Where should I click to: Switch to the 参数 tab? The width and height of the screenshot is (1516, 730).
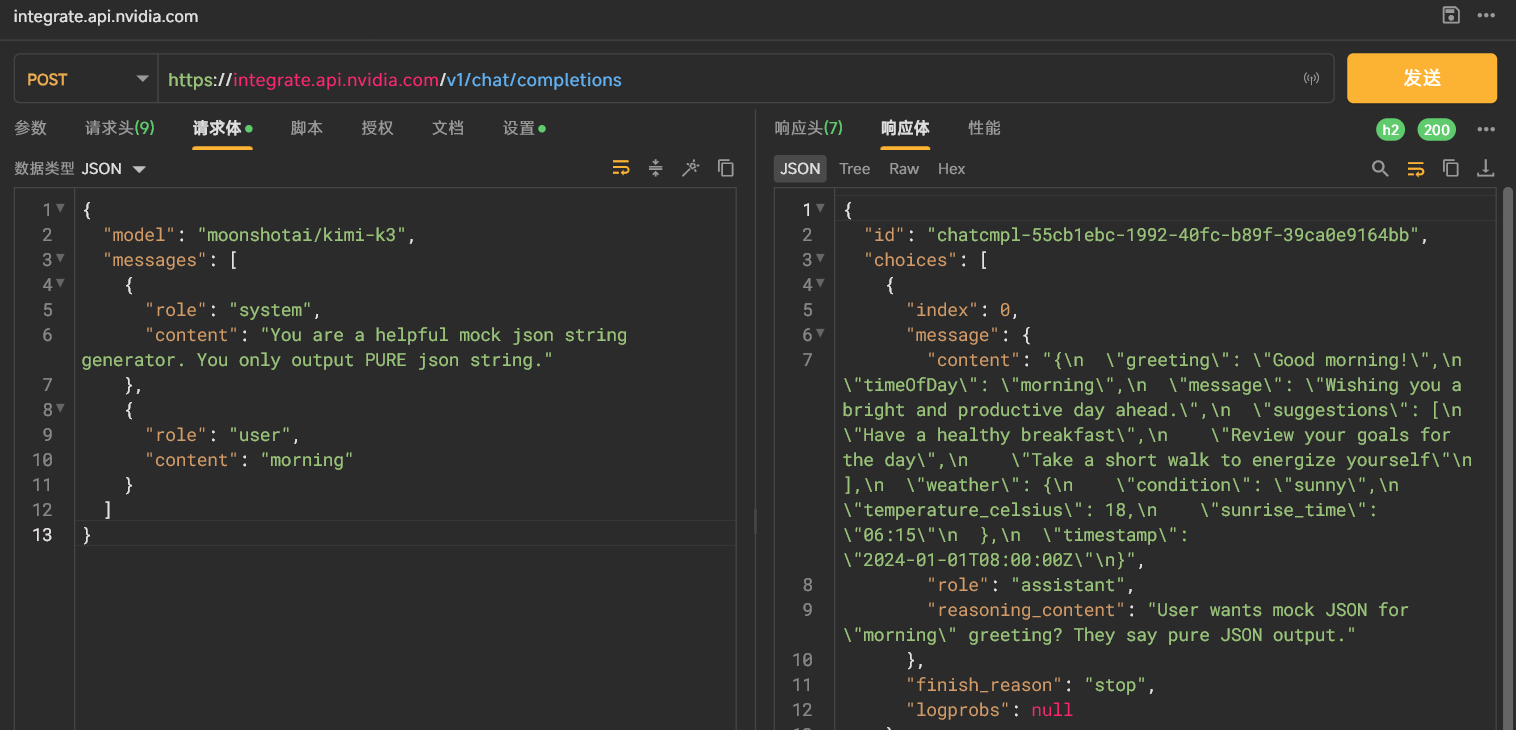click(x=31, y=128)
